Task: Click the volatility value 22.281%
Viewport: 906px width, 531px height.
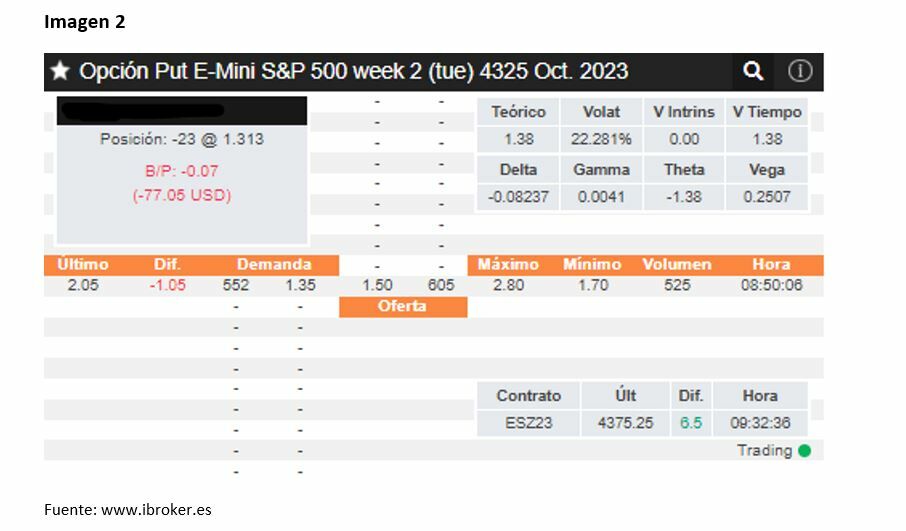Action: [x=601, y=139]
